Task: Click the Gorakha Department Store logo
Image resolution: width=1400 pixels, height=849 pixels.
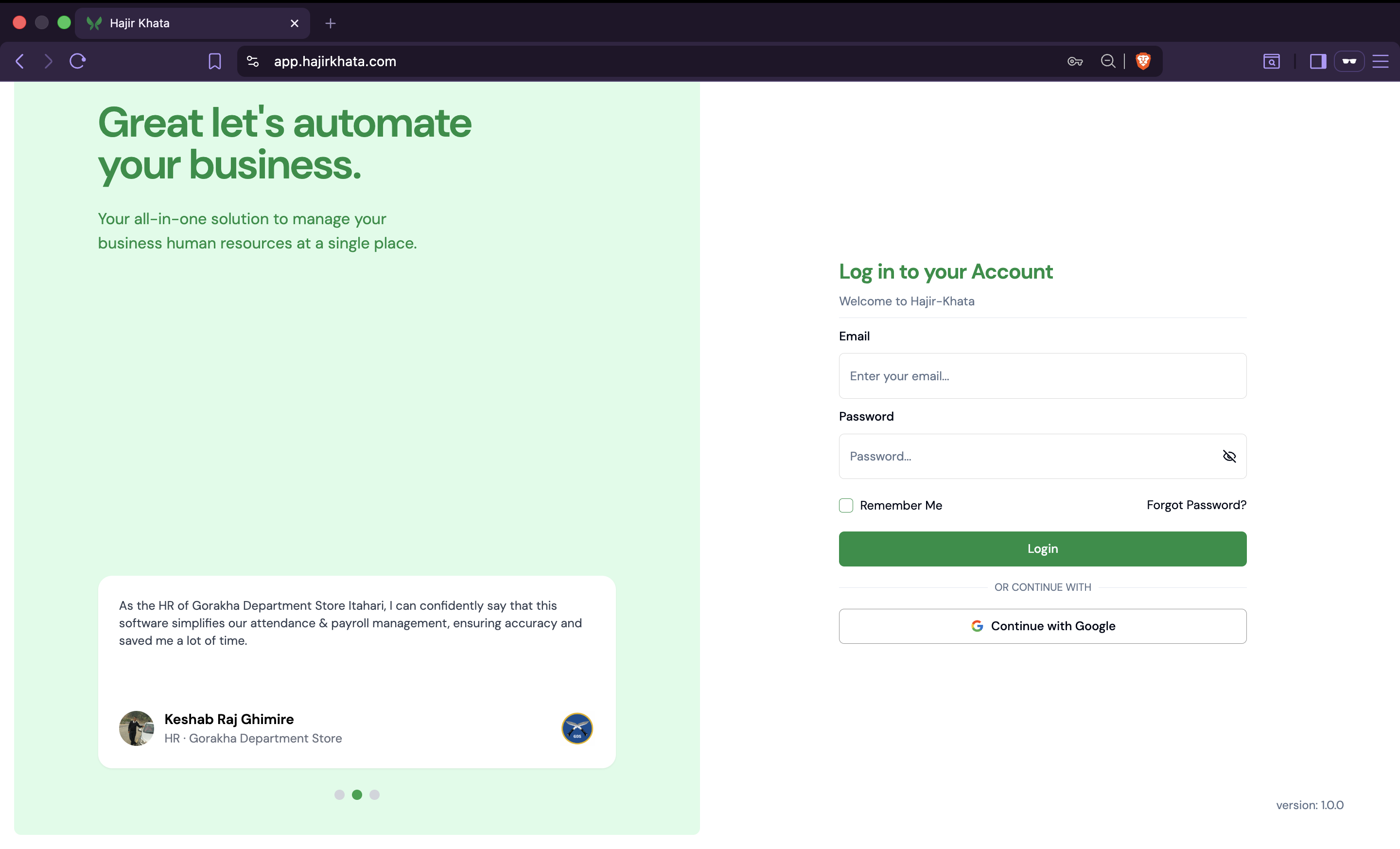Action: 577,728
